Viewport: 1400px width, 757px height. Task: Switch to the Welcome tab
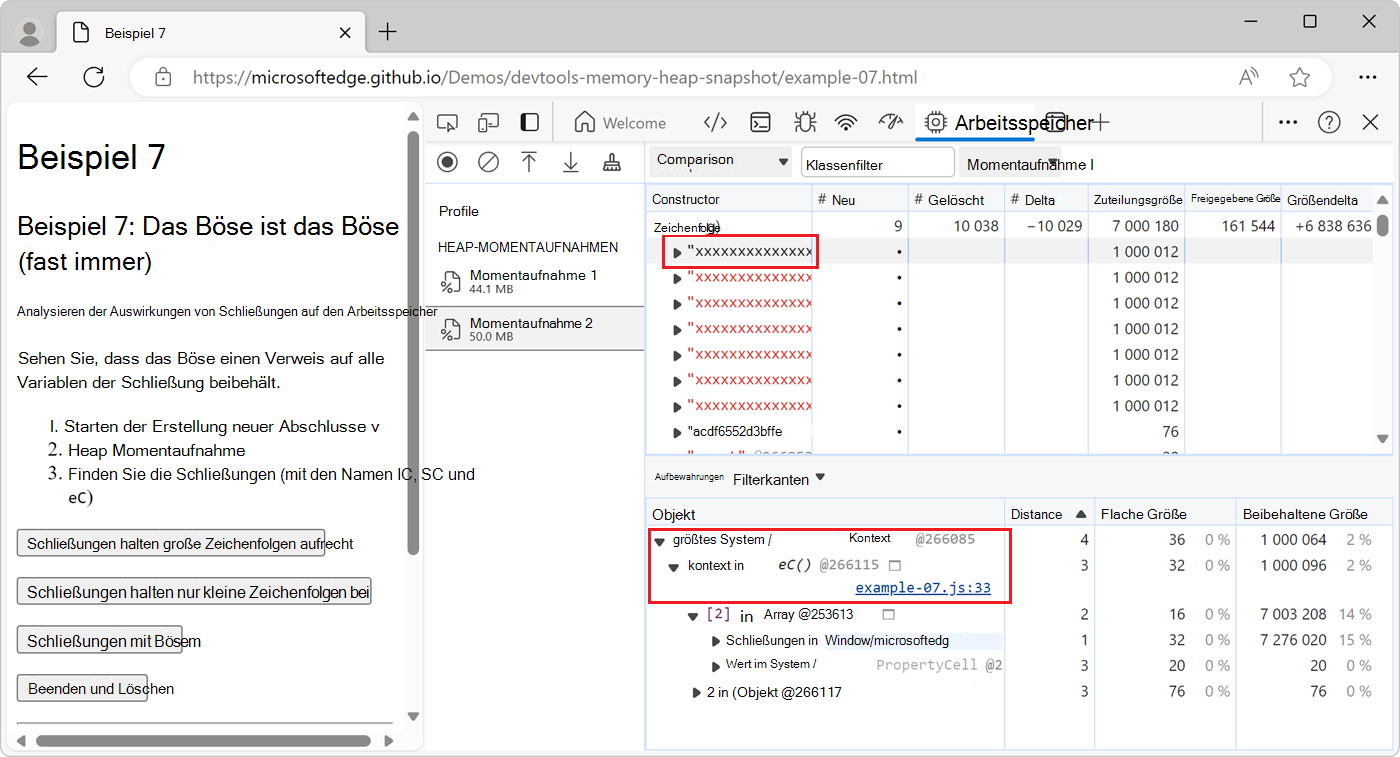point(620,123)
